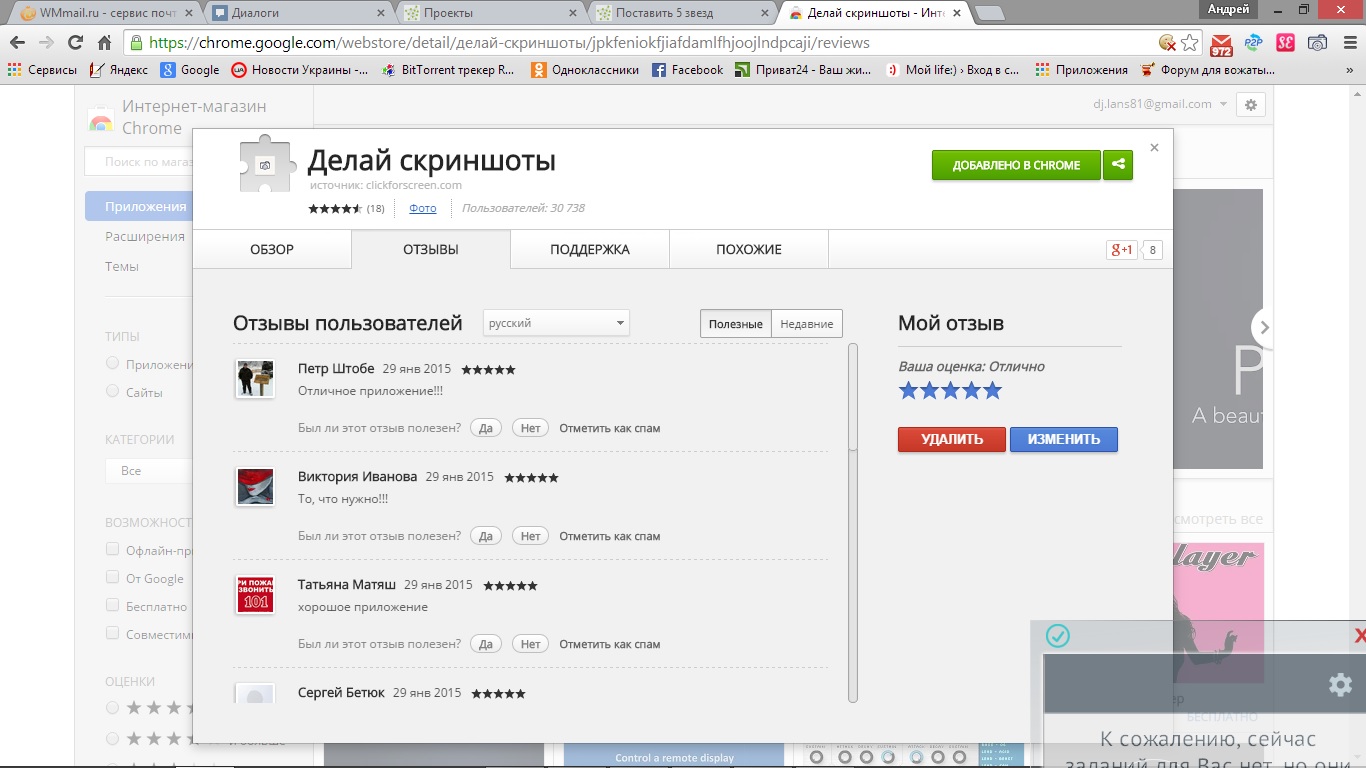Check the Совместимо filter checkbox
Screen dimensions: 1366x768
[113, 634]
